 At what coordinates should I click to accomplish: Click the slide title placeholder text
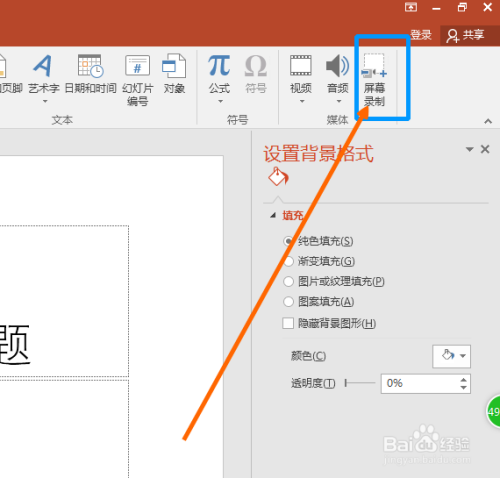click(15, 345)
